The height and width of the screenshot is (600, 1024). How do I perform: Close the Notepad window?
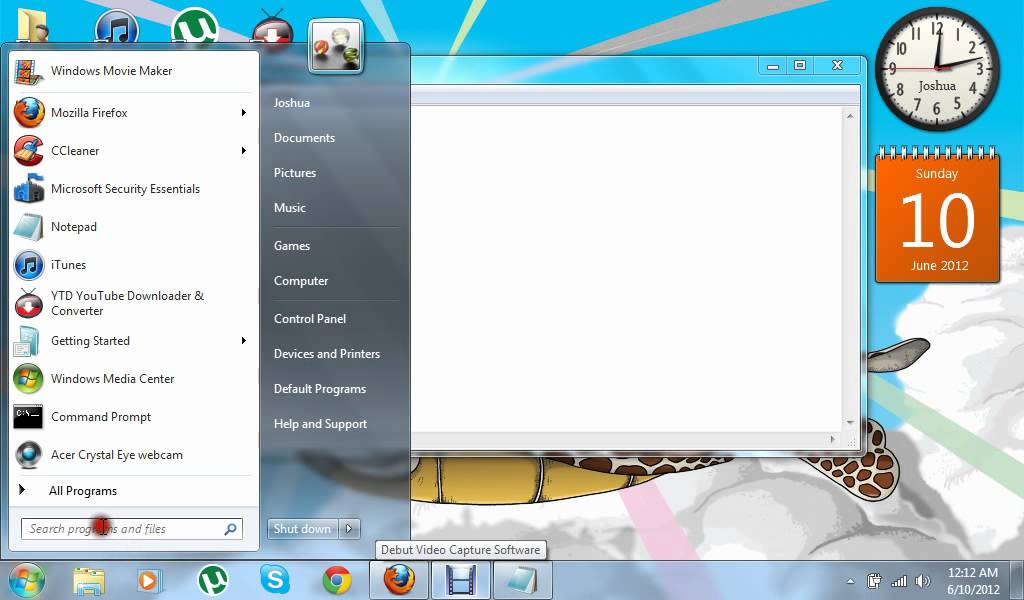(837, 65)
